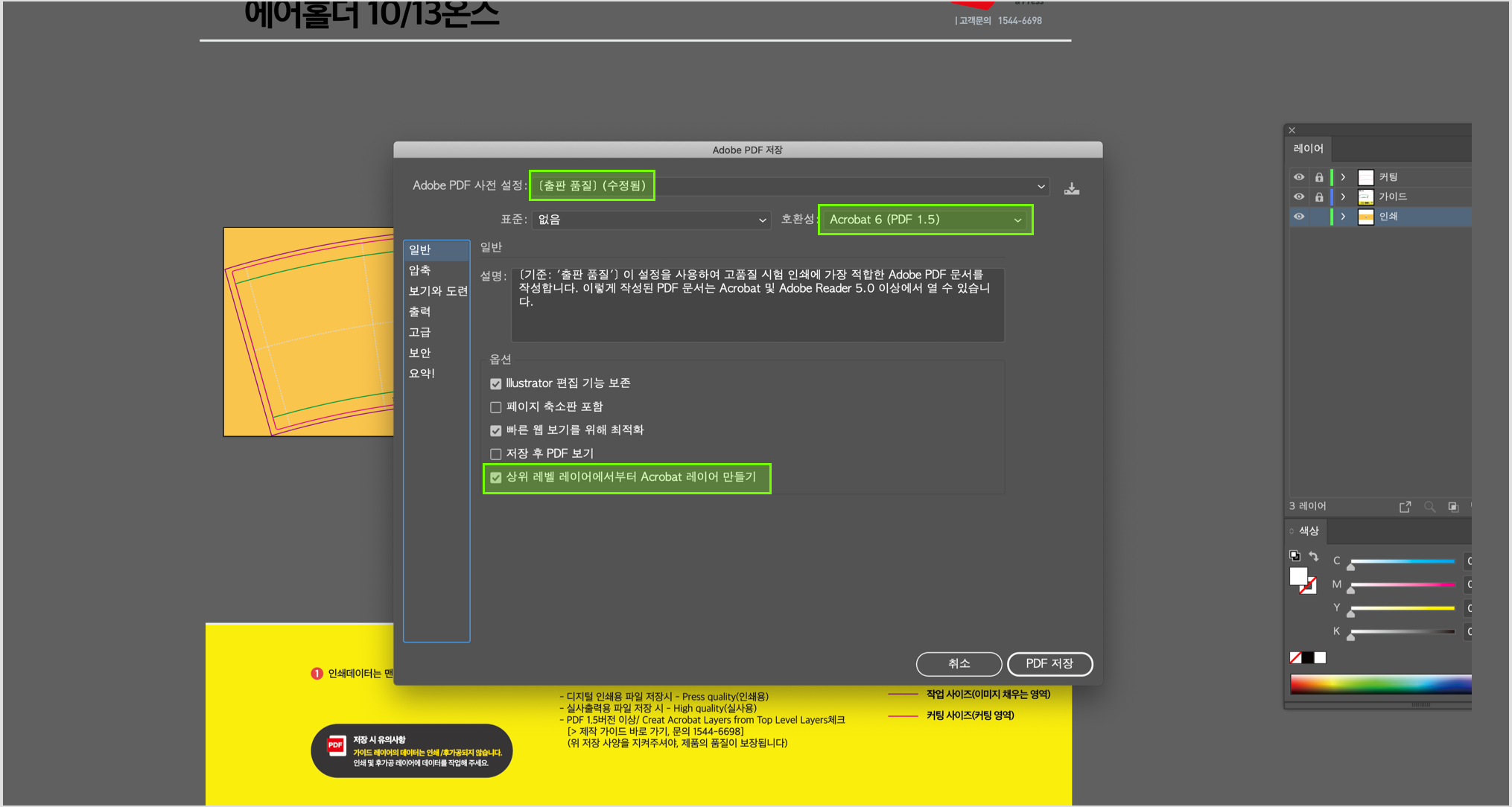1512x807 pixels.
Task: Enable the '페이지 축소판 포함' checkbox
Action: 496,407
